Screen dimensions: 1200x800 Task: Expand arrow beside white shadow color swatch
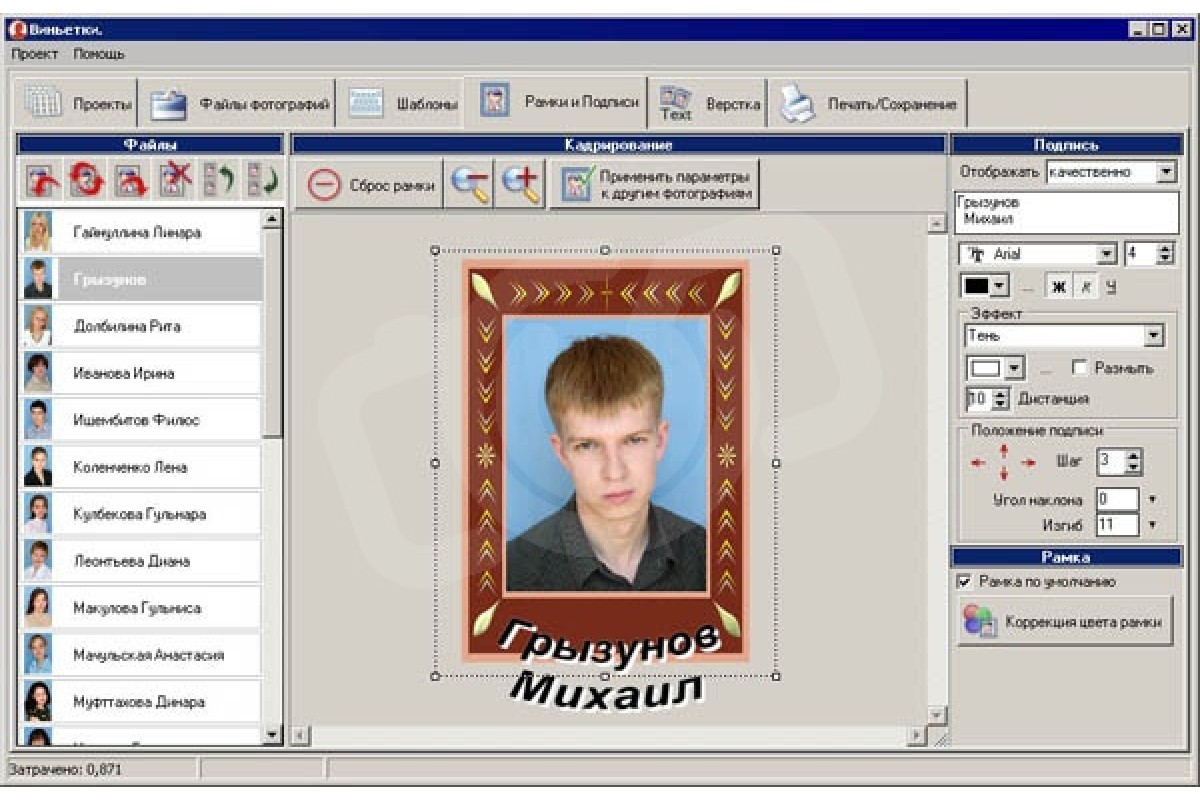[x=1014, y=369]
